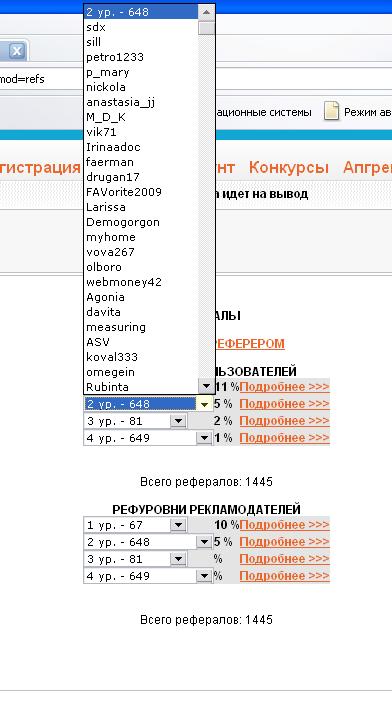
Task: Click the dropdown list scrollbar thumb
Action: tap(206, 28)
